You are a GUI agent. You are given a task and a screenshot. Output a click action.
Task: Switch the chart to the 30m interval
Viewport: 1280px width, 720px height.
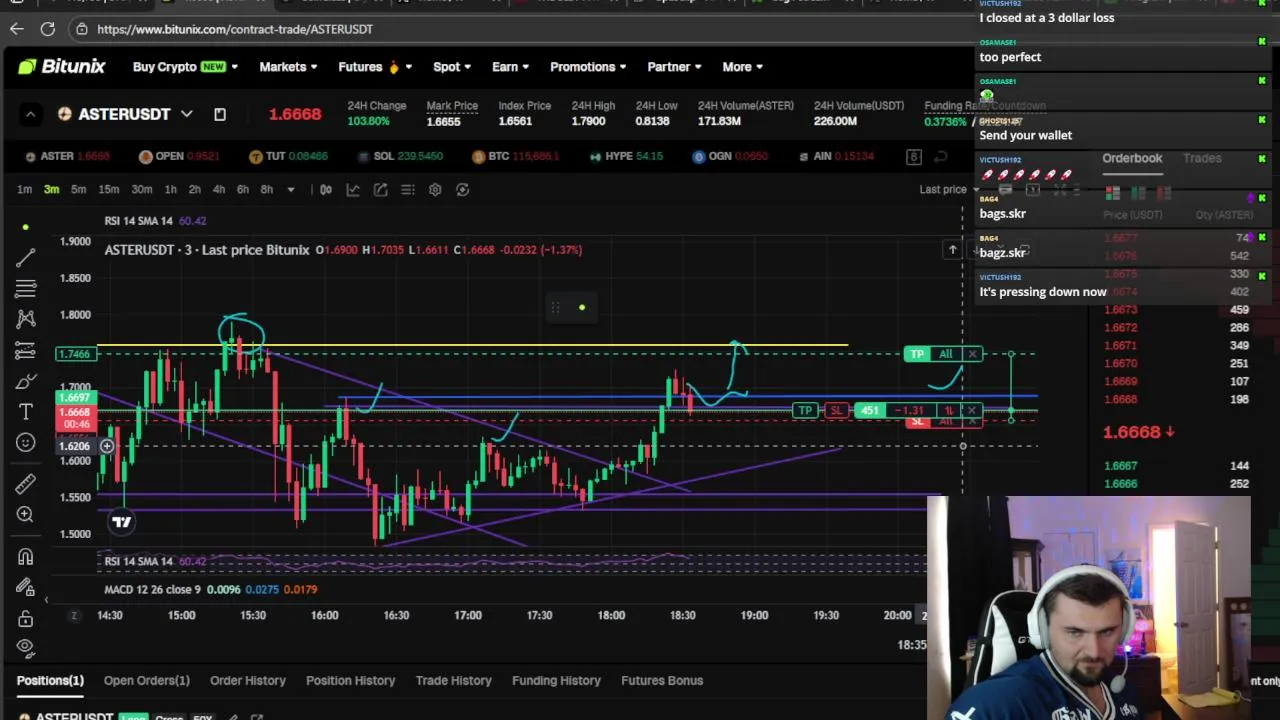pos(142,190)
